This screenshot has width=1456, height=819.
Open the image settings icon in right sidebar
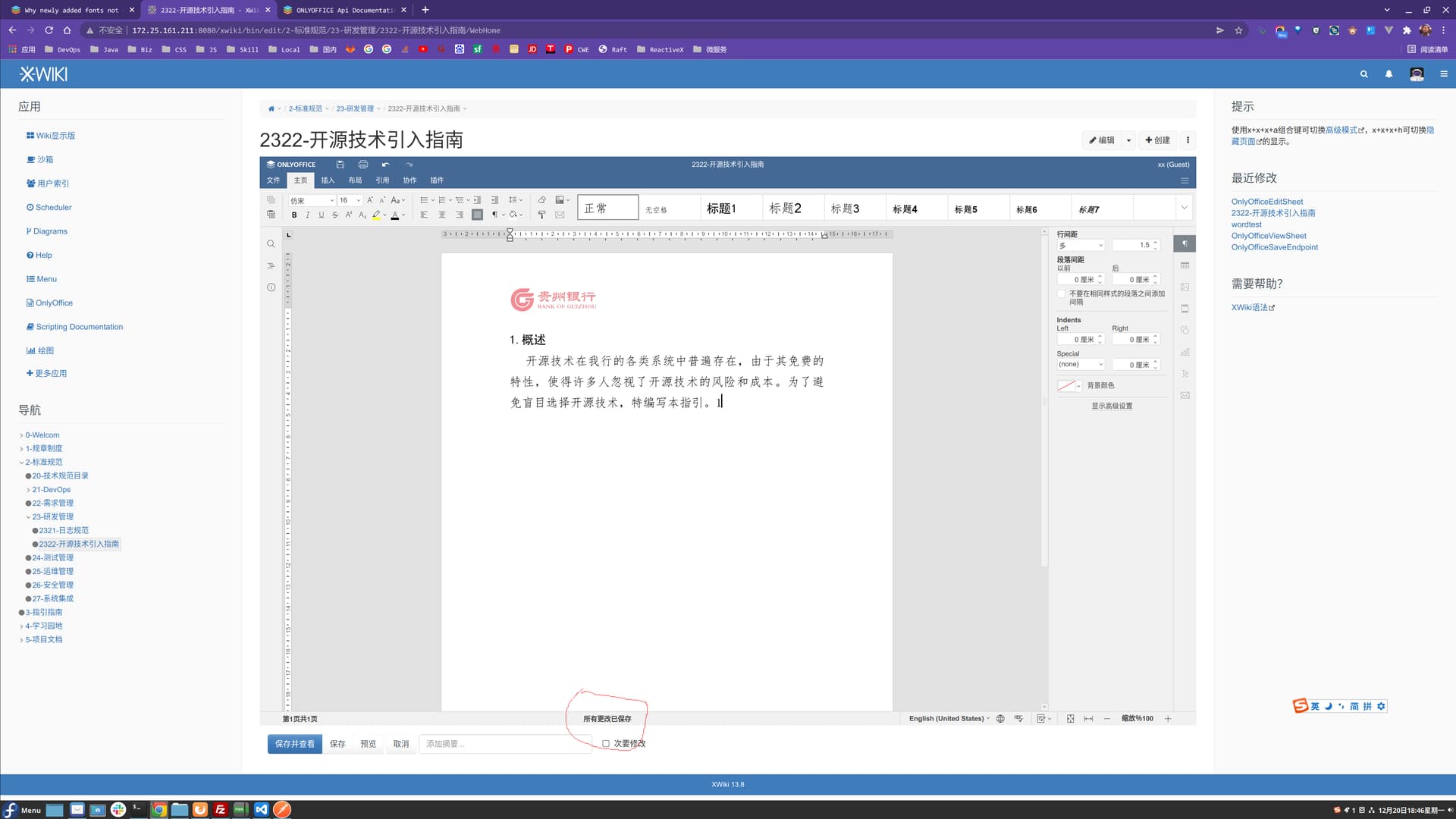[x=1185, y=287]
